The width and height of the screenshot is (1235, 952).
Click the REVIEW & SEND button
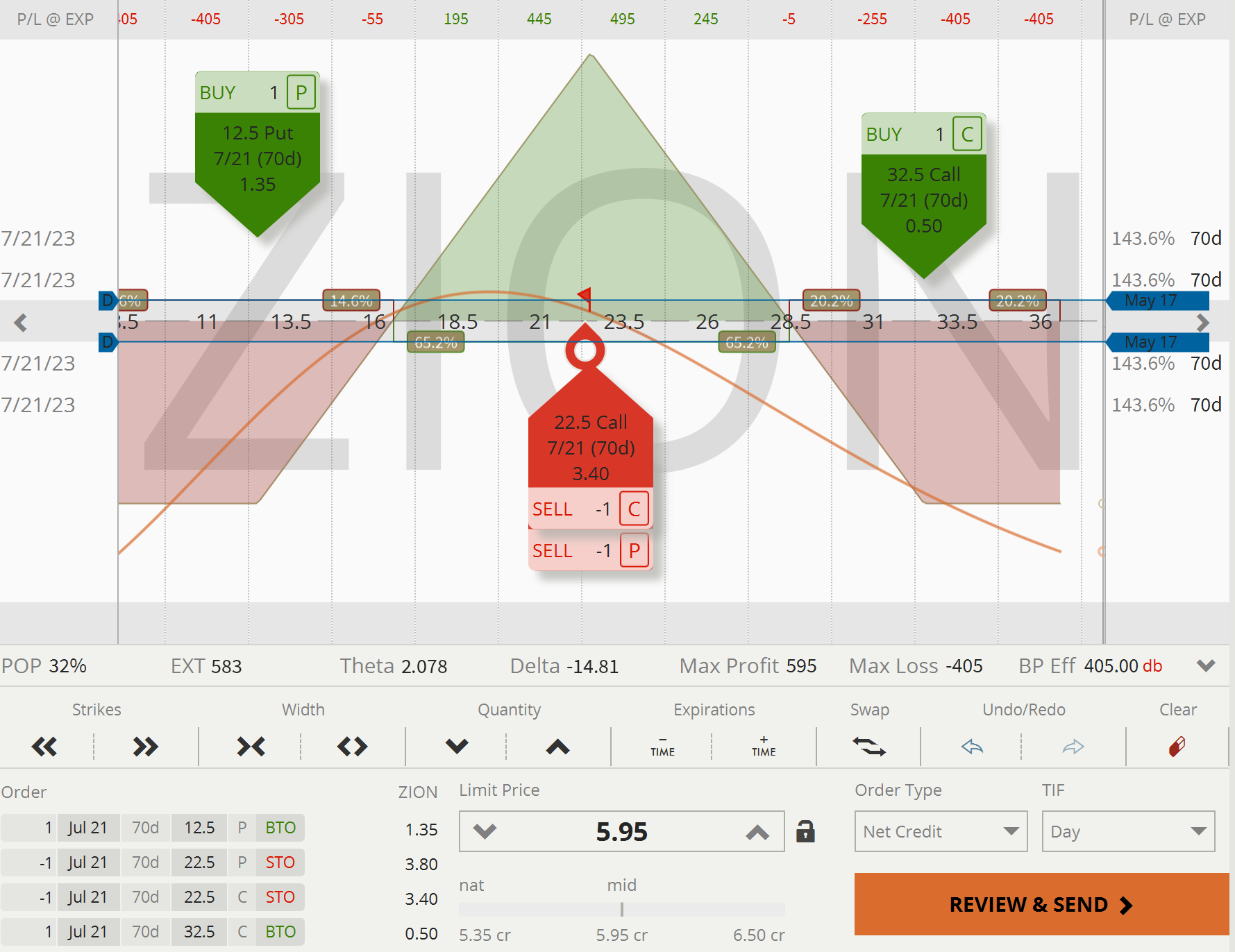click(1042, 905)
